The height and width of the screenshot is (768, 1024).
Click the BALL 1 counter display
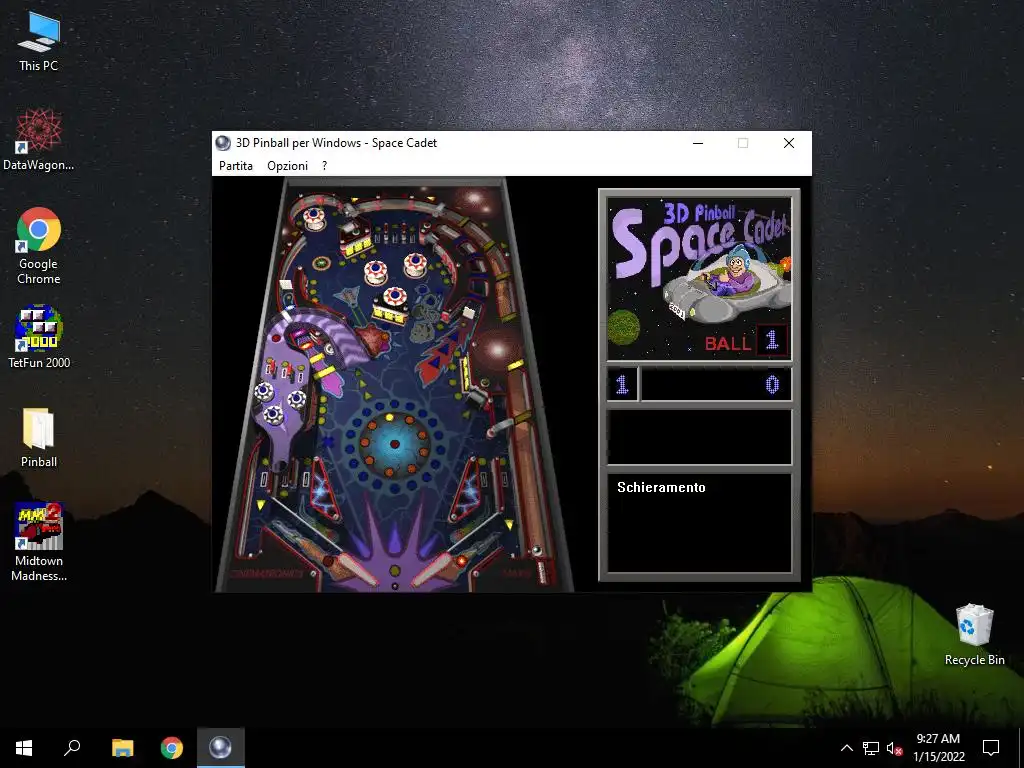coord(747,341)
